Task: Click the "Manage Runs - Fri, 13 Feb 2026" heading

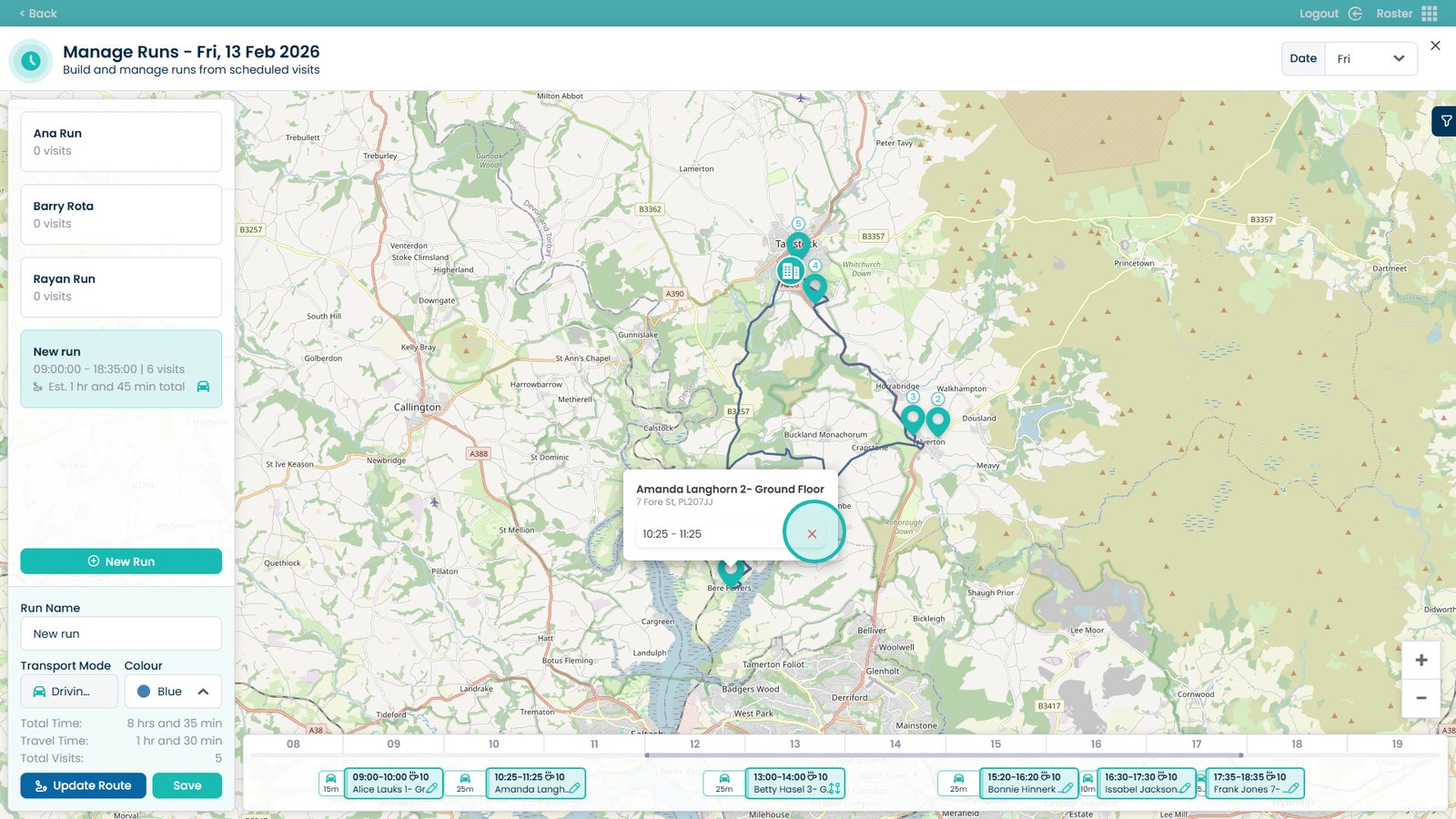Action: [x=191, y=52]
